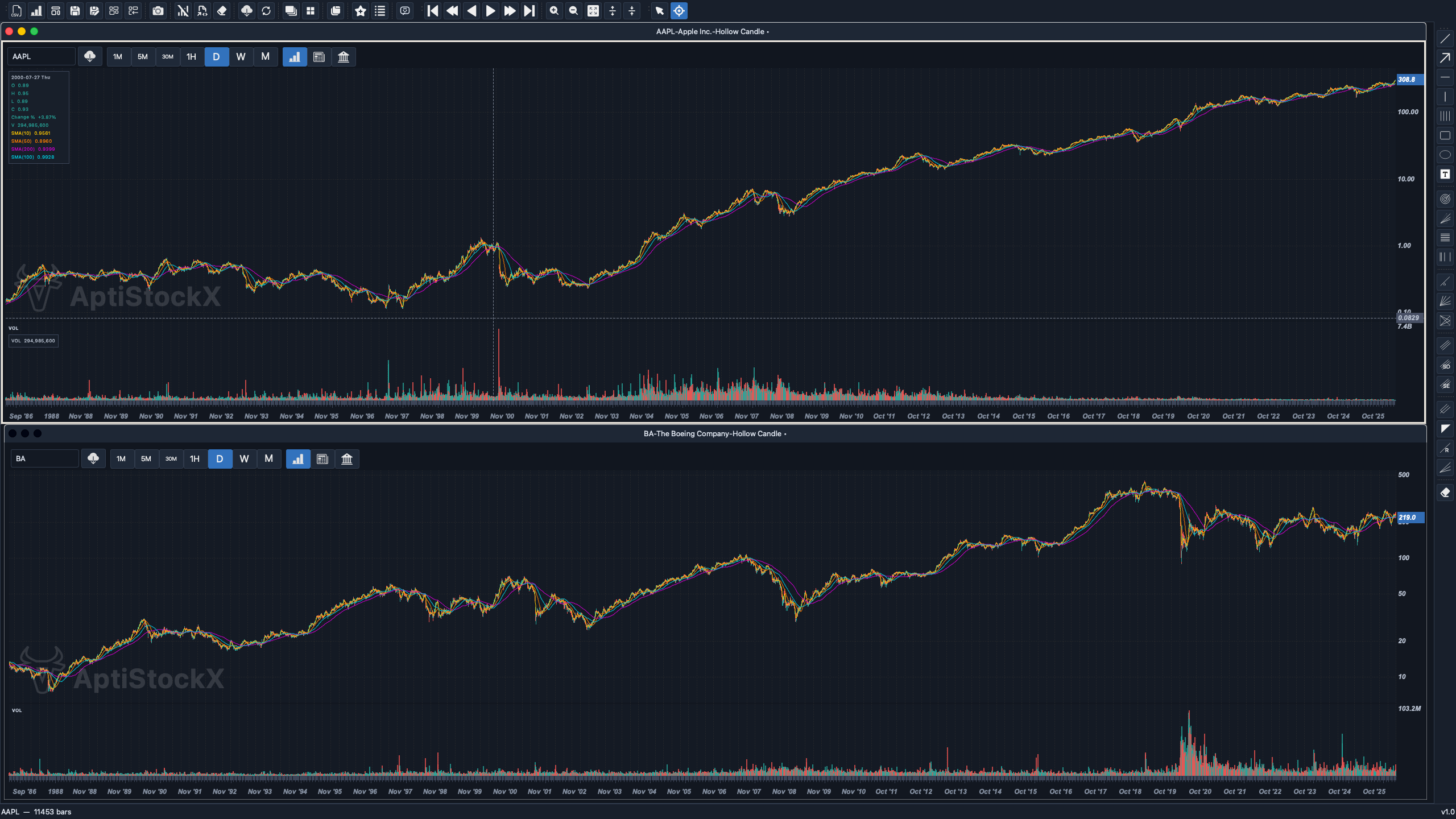Select weekly (W) timeframe in AAPL chart
1456x819 pixels.
tap(241, 57)
